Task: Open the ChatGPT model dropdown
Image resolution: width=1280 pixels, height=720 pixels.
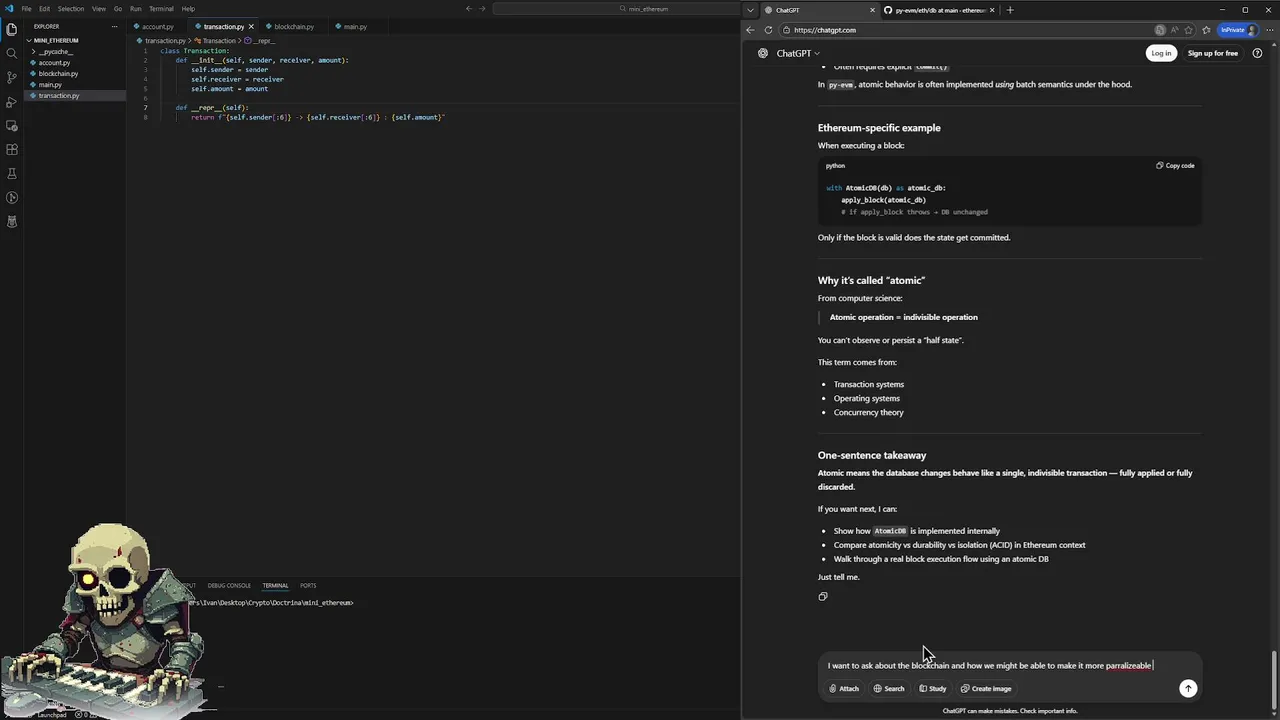Action: pyautogui.click(x=798, y=53)
